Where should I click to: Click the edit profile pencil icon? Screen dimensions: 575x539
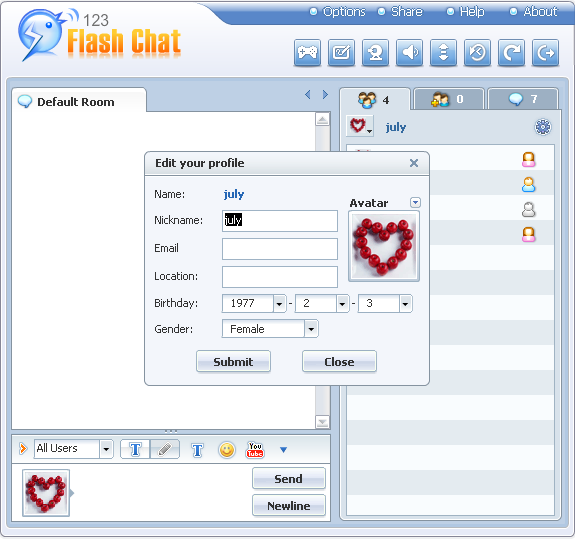point(341,53)
